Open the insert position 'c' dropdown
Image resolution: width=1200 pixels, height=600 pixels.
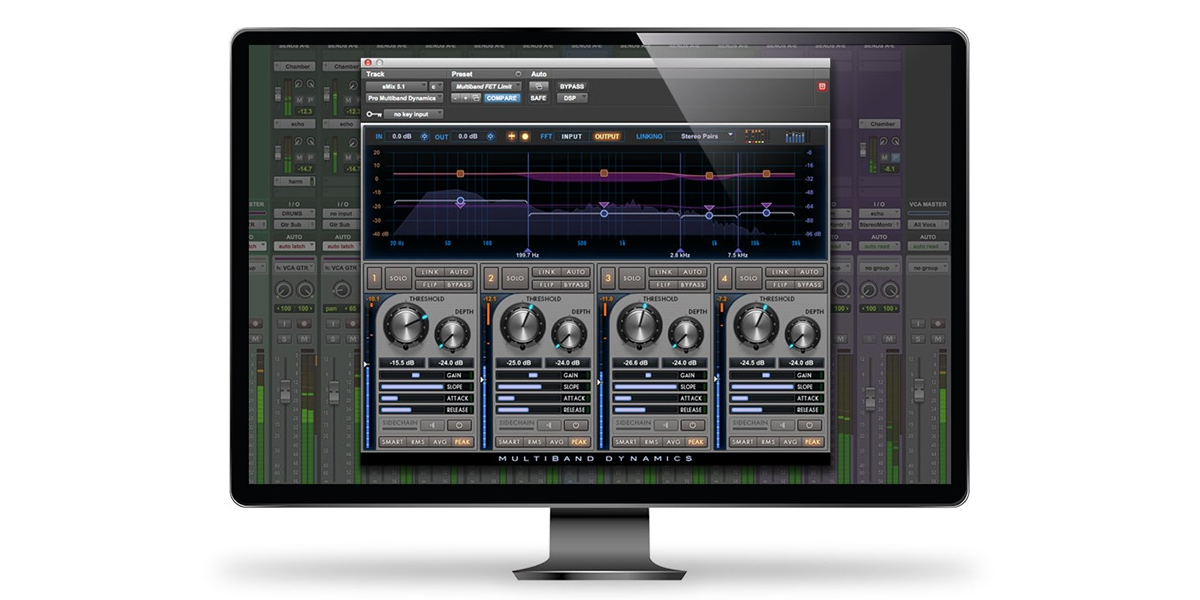(436, 87)
